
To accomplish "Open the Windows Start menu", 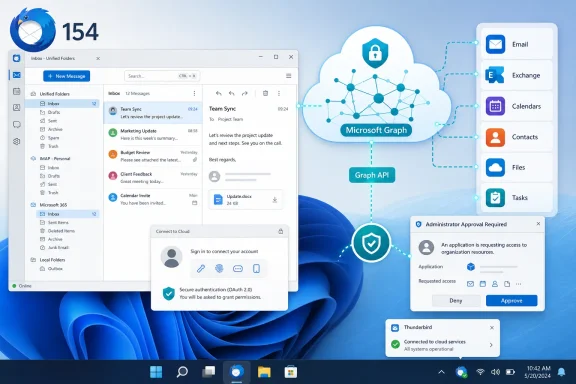I will pyautogui.click(x=156, y=372).
